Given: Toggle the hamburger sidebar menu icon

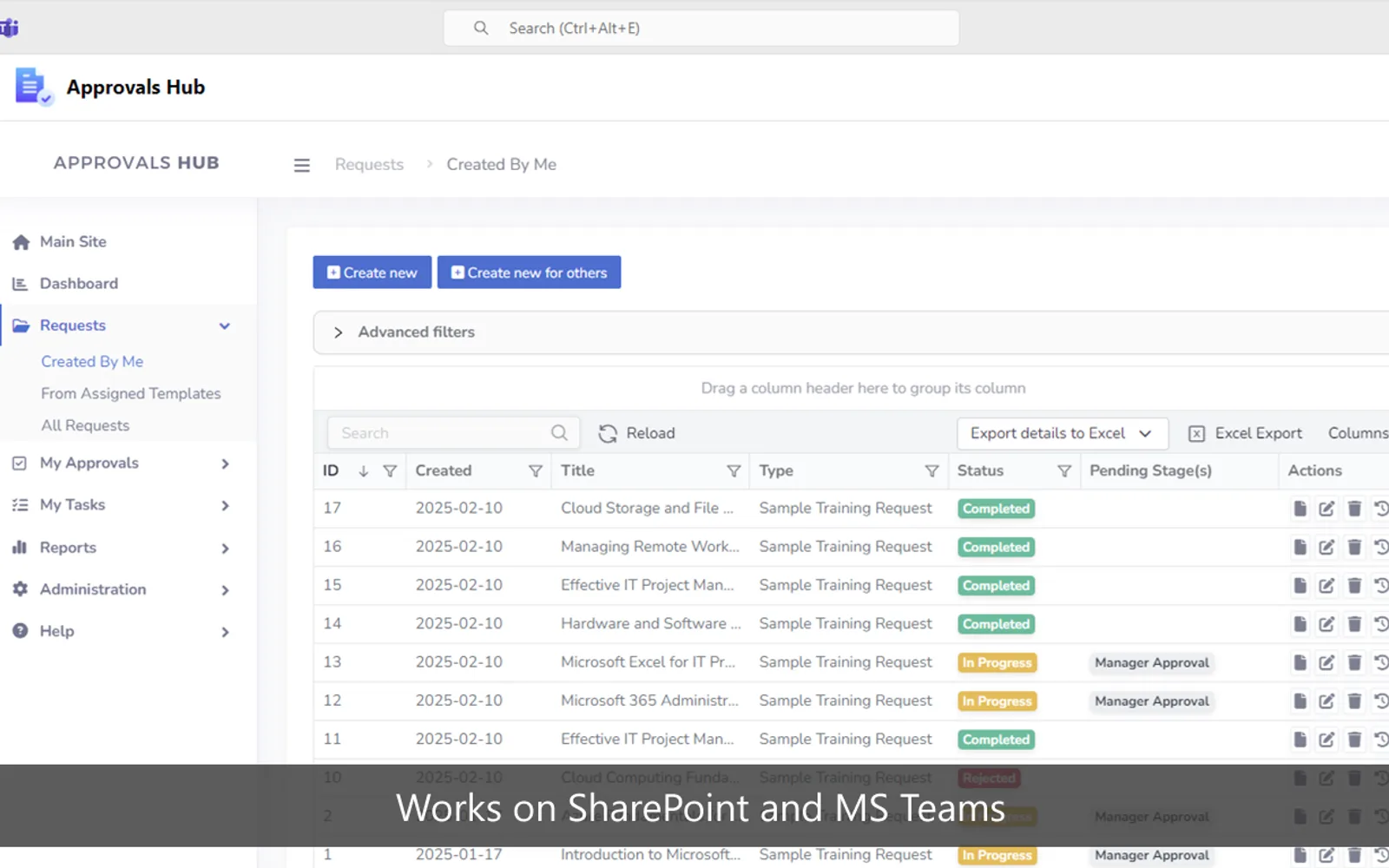Looking at the screenshot, I should pyautogui.click(x=301, y=165).
